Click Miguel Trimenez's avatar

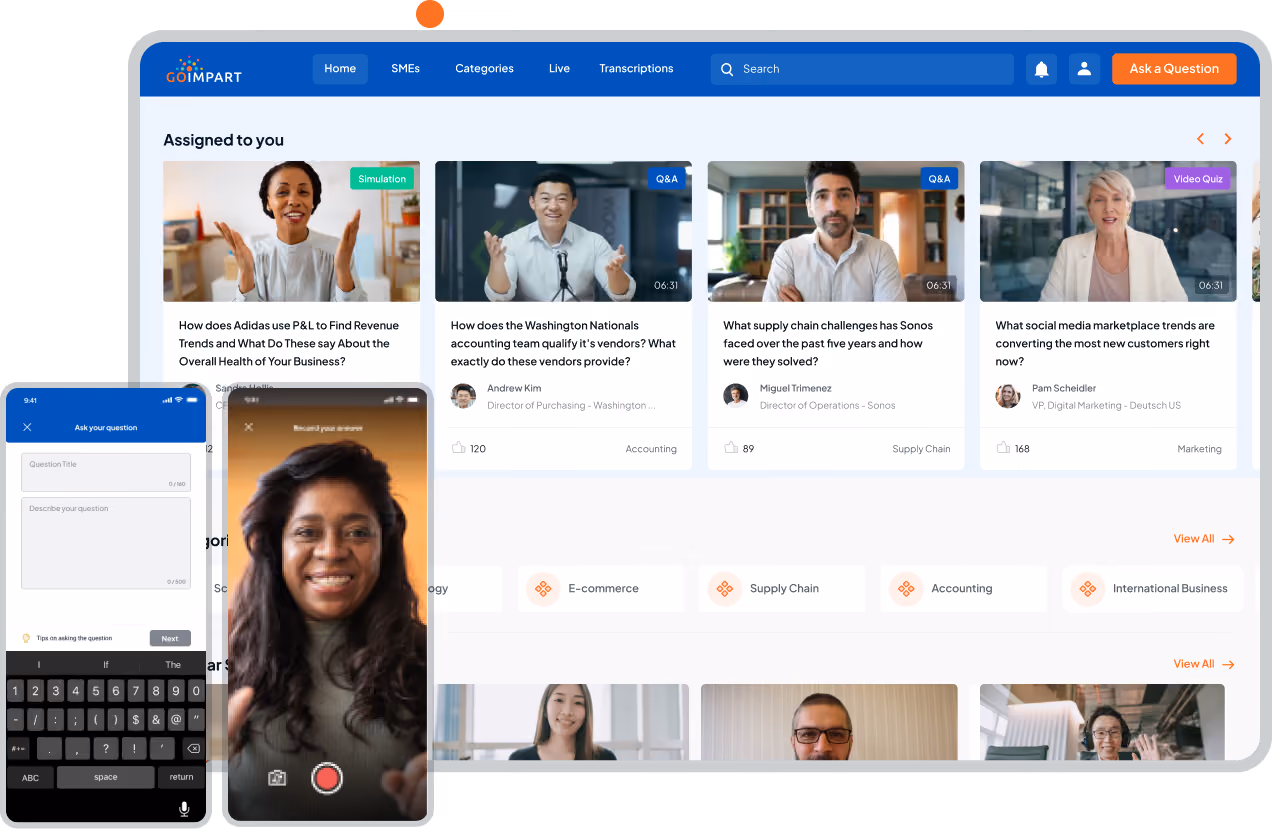pos(735,396)
